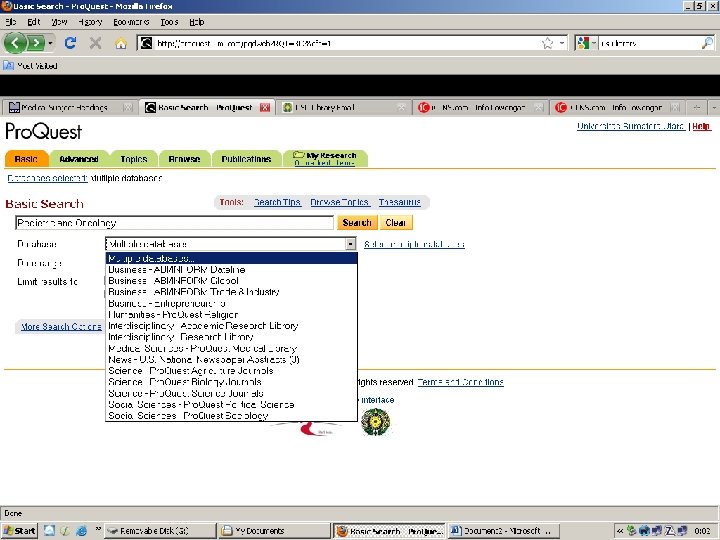Select Interdisciplinary - Research Library option

click(x=231, y=337)
